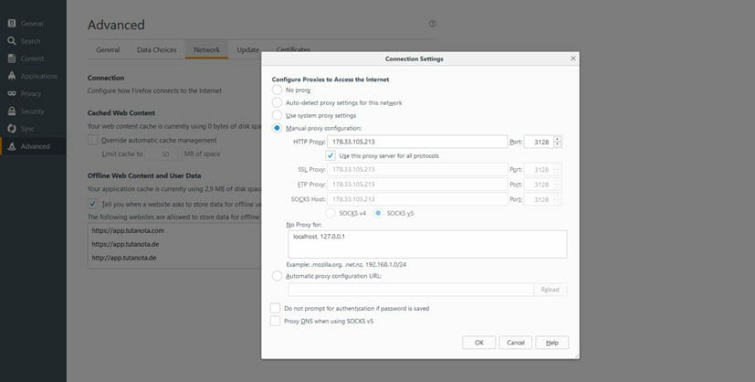Close the Connection Settings dialog
The width and height of the screenshot is (755, 382).
coord(573,58)
